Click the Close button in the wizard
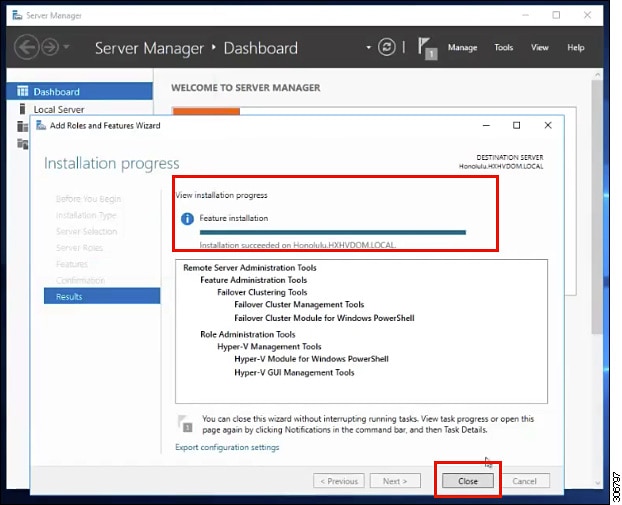This screenshot has width=622, height=505. 468,481
